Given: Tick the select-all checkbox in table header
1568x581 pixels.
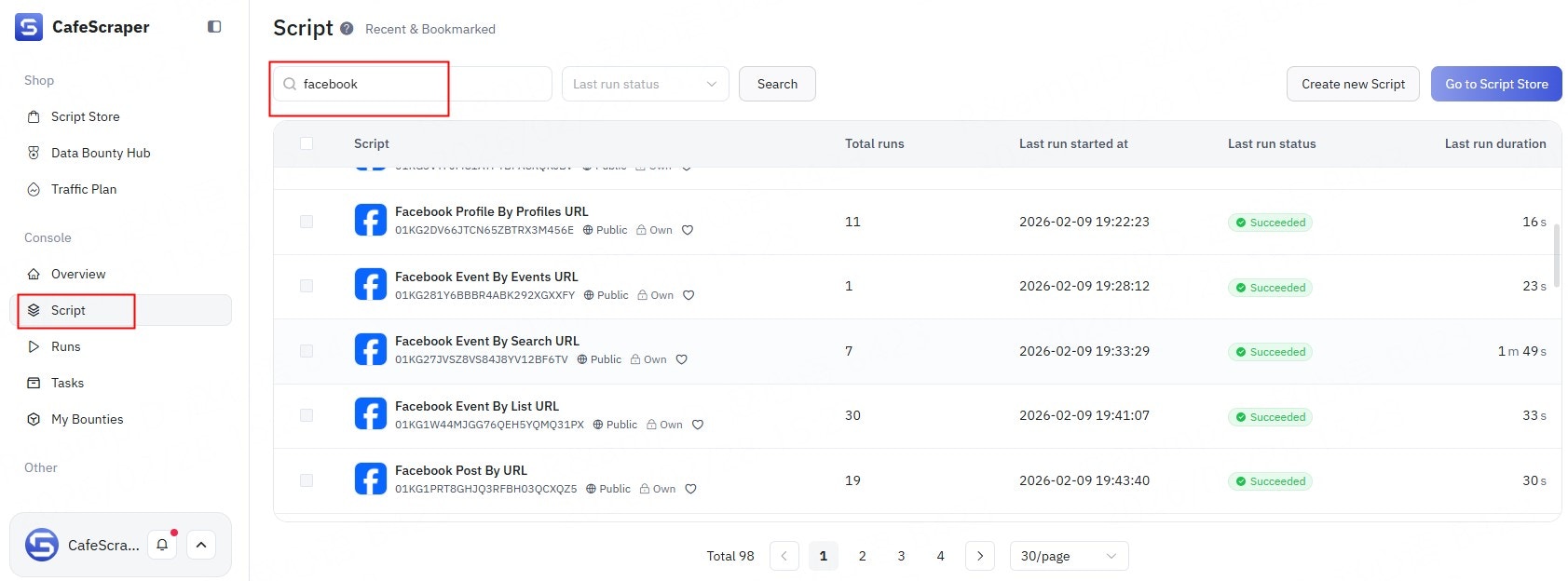Looking at the screenshot, I should click(307, 143).
